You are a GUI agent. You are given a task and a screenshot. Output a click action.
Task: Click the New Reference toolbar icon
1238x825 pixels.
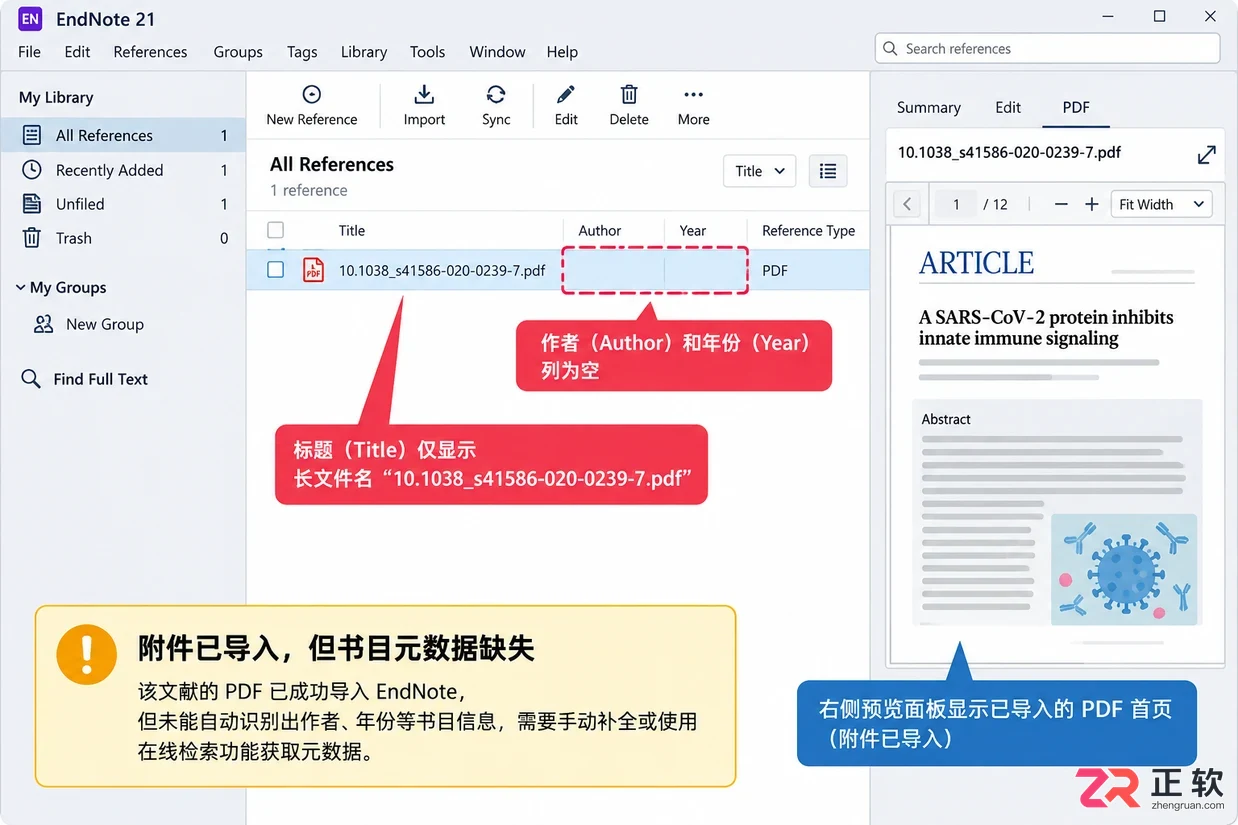click(312, 94)
